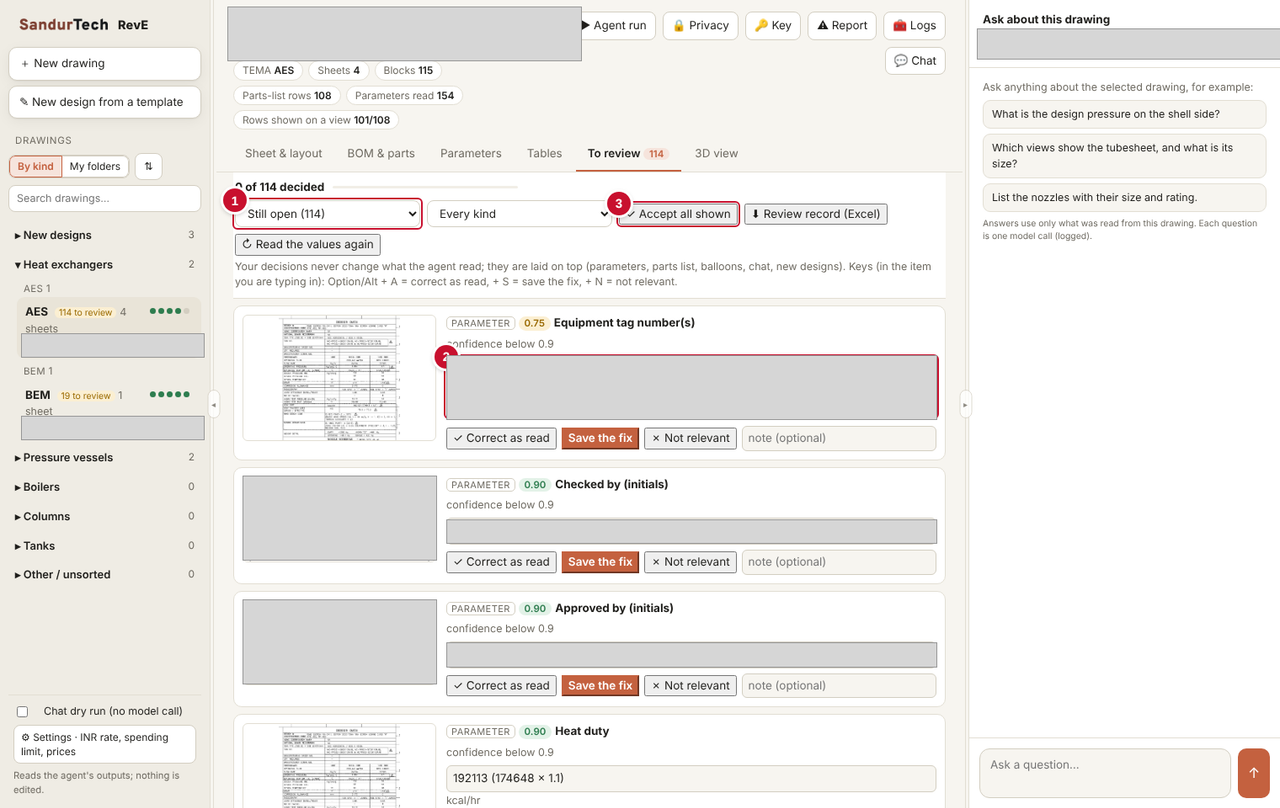The width and height of the screenshot is (1280, 808).
Task: Open the Every kind filter dropdown
Action: [x=519, y=214]
